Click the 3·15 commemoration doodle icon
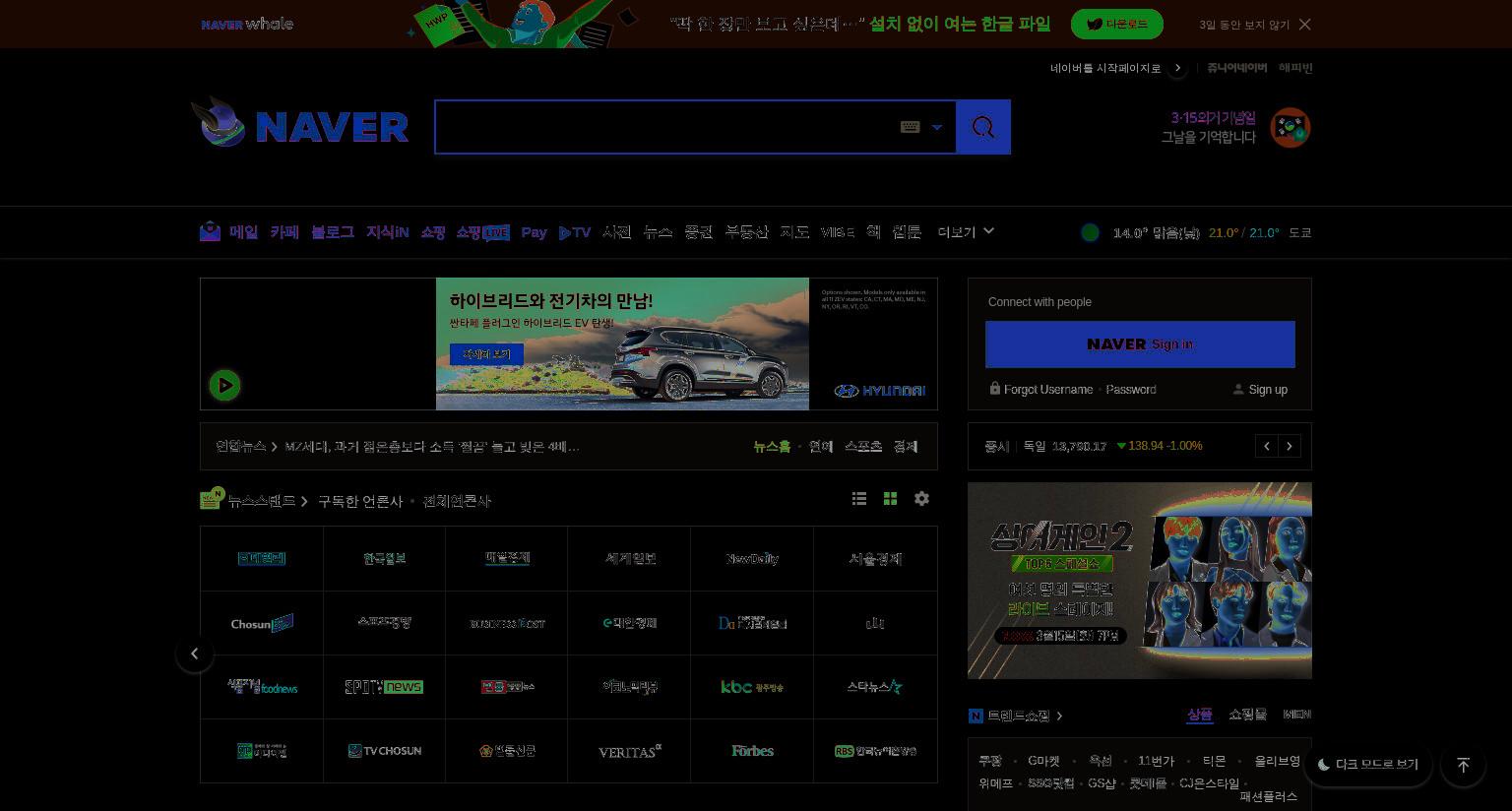Image resolution: width=1512 pixels, height=811 pixels. click(1291, 128)
